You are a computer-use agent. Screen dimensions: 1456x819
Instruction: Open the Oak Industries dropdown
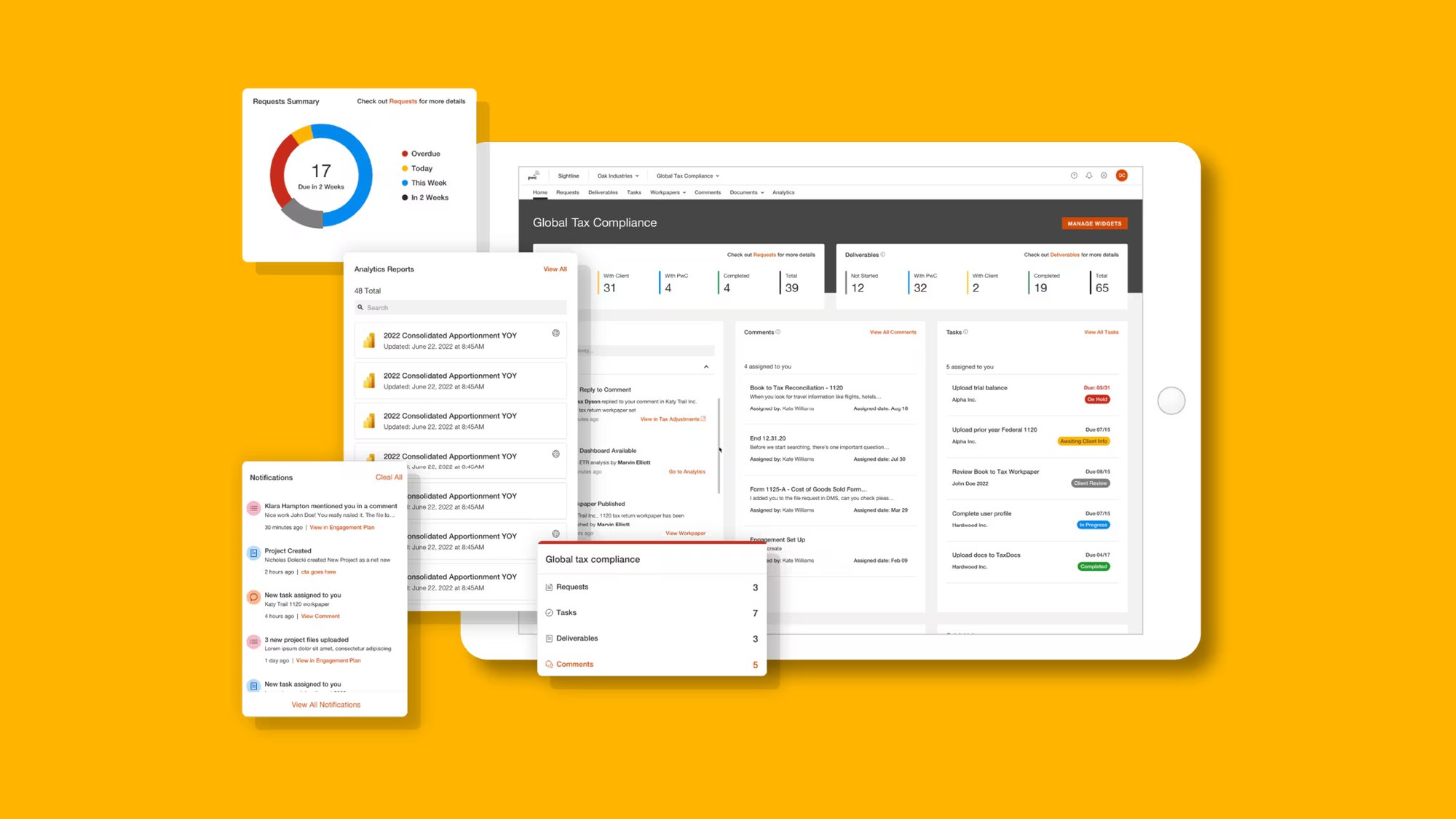click(618, 175)
